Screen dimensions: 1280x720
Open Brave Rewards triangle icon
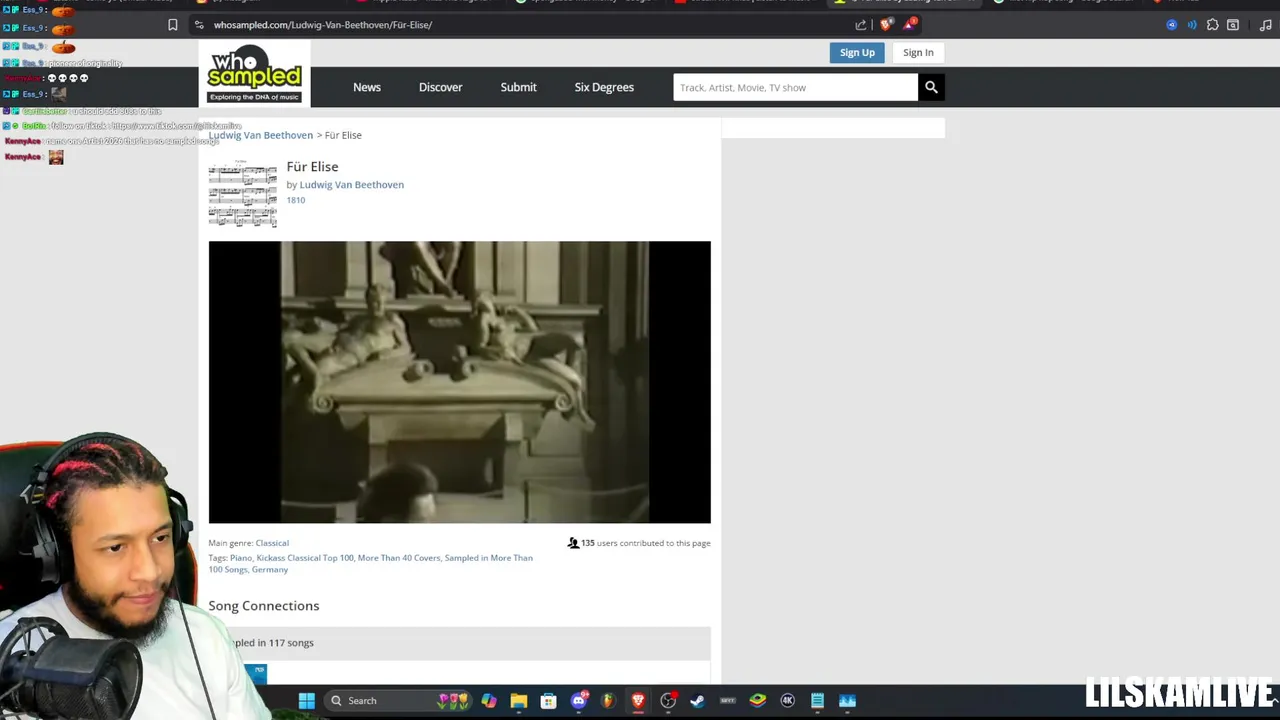pyautogui.click(x=910, y=24)
